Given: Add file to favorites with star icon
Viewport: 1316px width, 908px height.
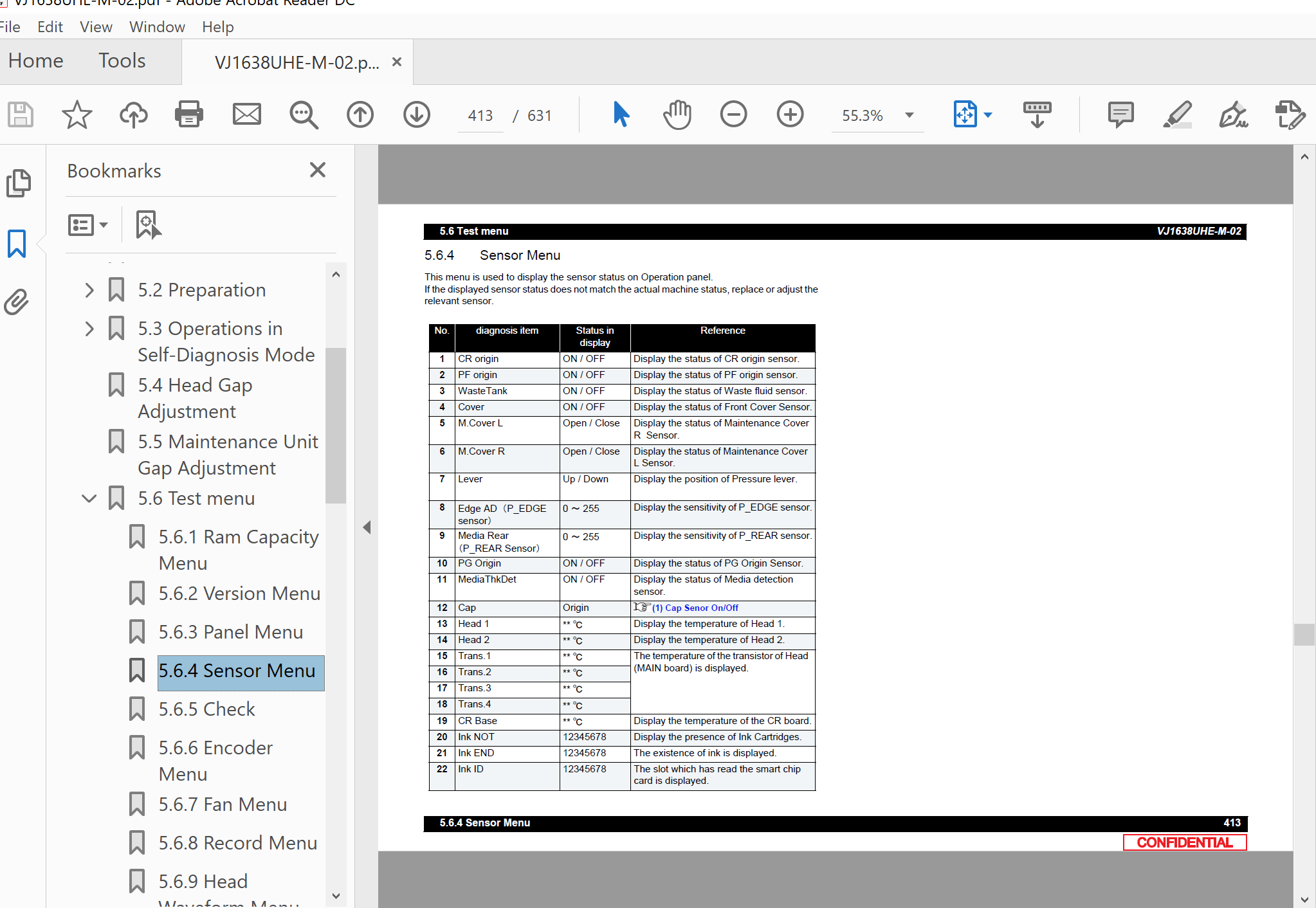Looking at the screenshot, I should coord(77,115).
